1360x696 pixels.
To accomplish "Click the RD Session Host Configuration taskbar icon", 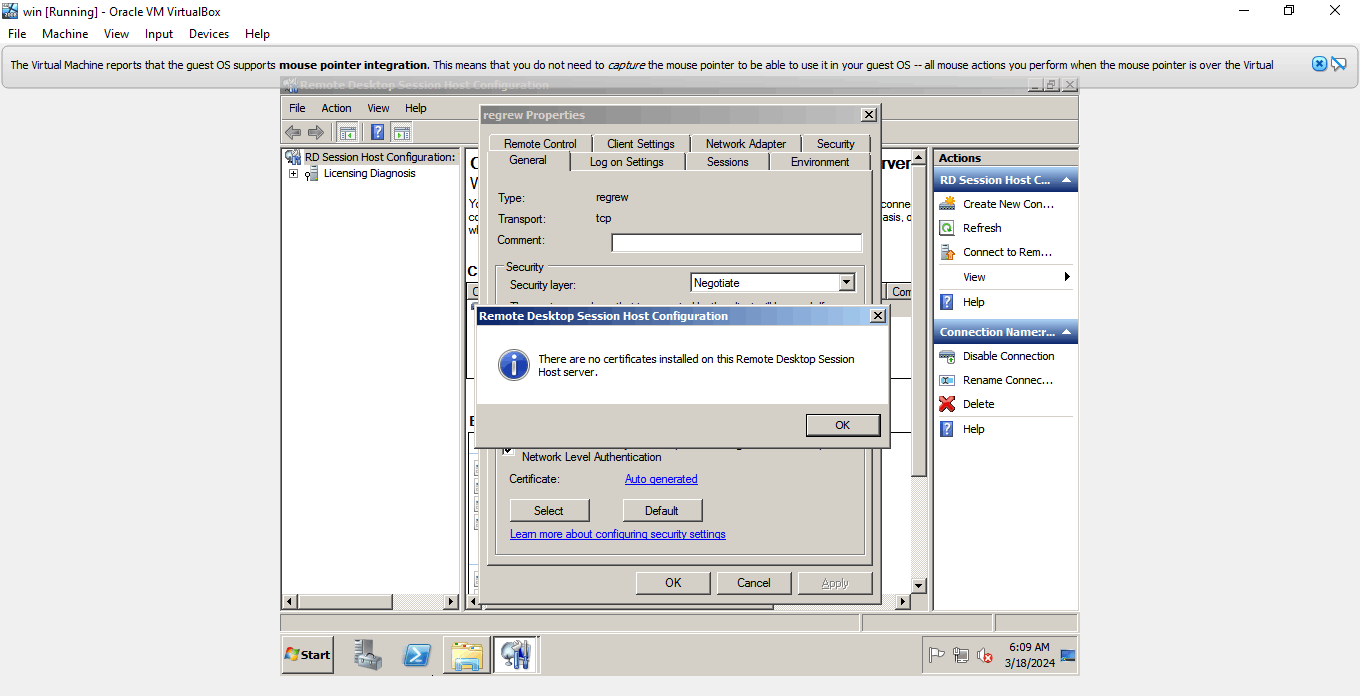I will coord(516,655).
